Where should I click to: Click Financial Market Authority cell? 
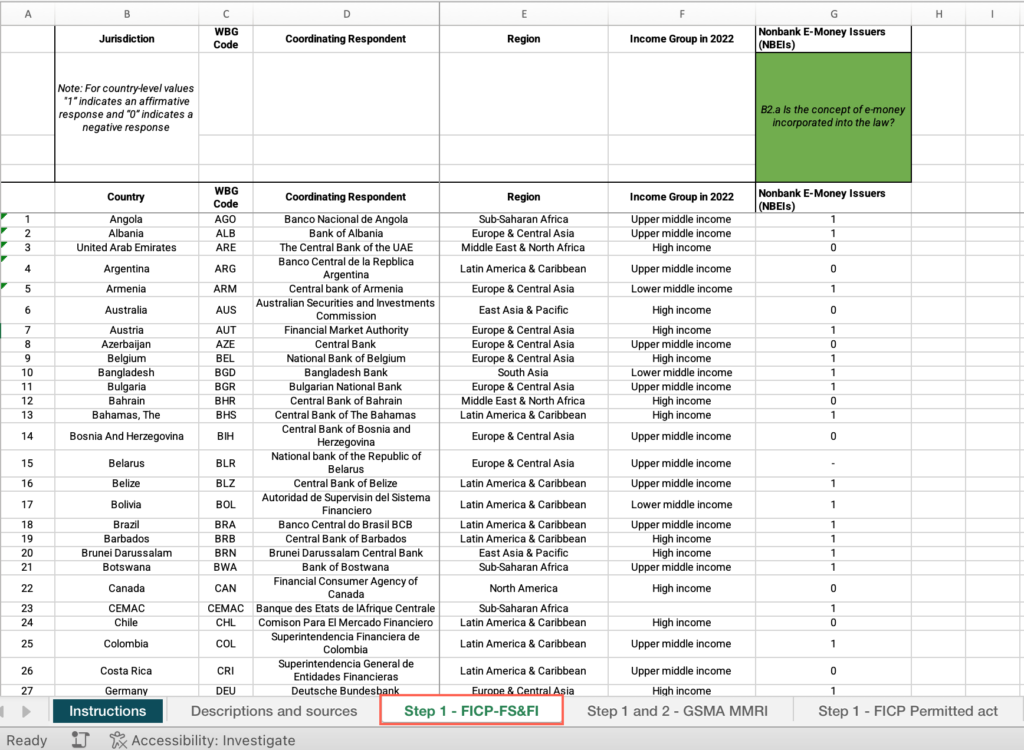[x=346, y=331]
